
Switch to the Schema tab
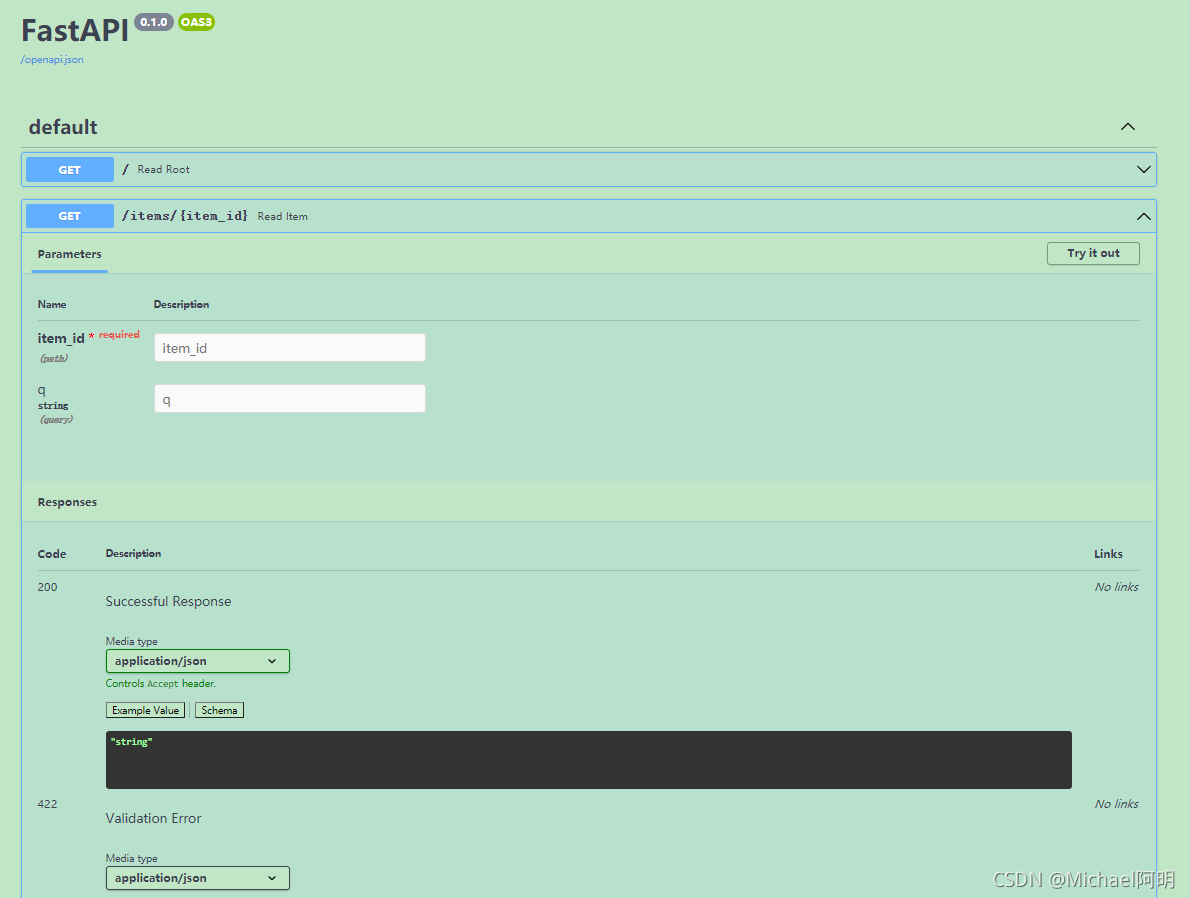(x=219, y=711)
